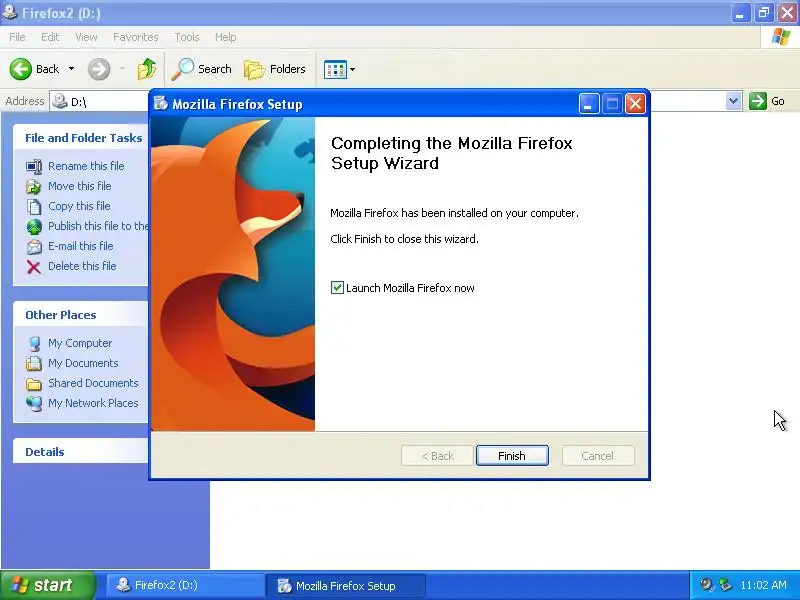Open the Edit menu
Image resolution: width=800 pixels, height=600 pixels.
pyautogui.click(x=50, y=37)
